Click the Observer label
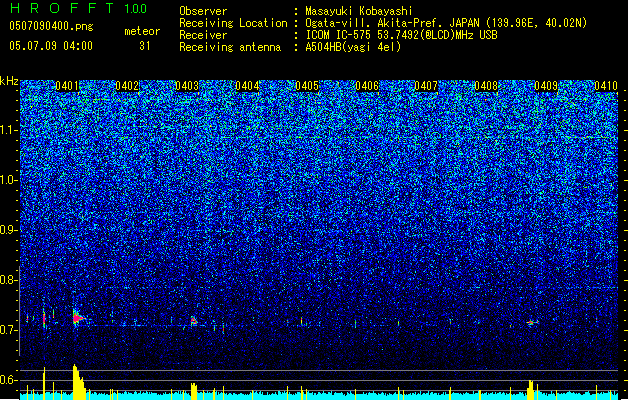Image resolution: width=629 pixels, height=400 pixels. [x=203, y=11]
